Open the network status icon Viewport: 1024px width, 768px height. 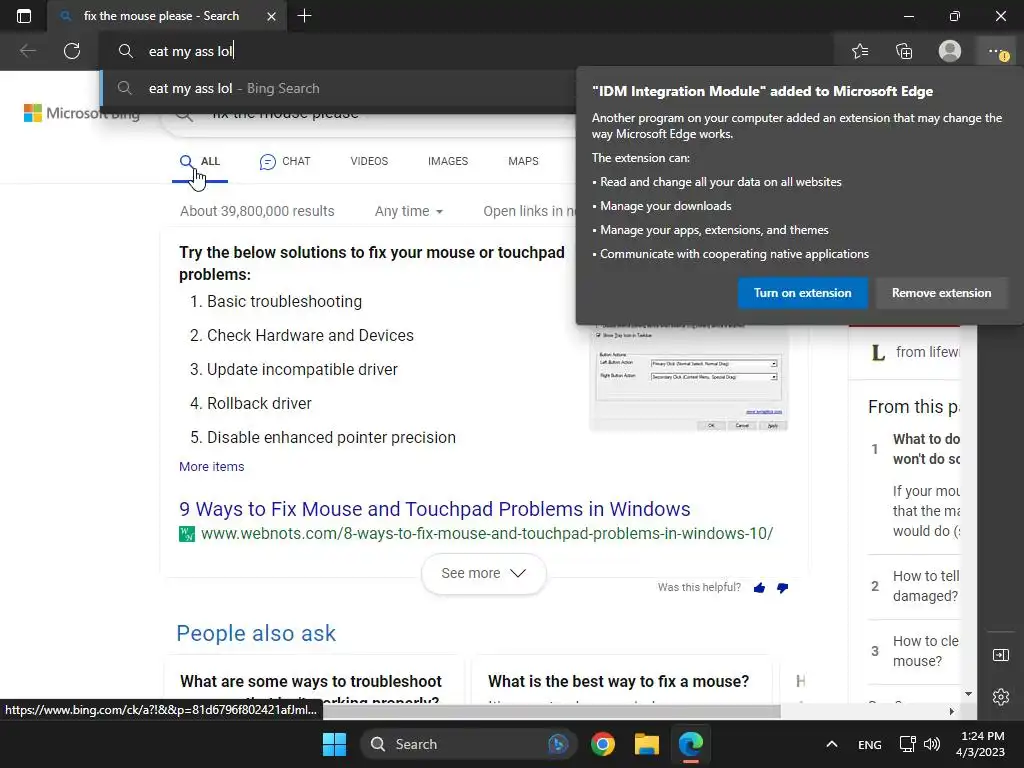pyautogui.click(x=907, y=744)
